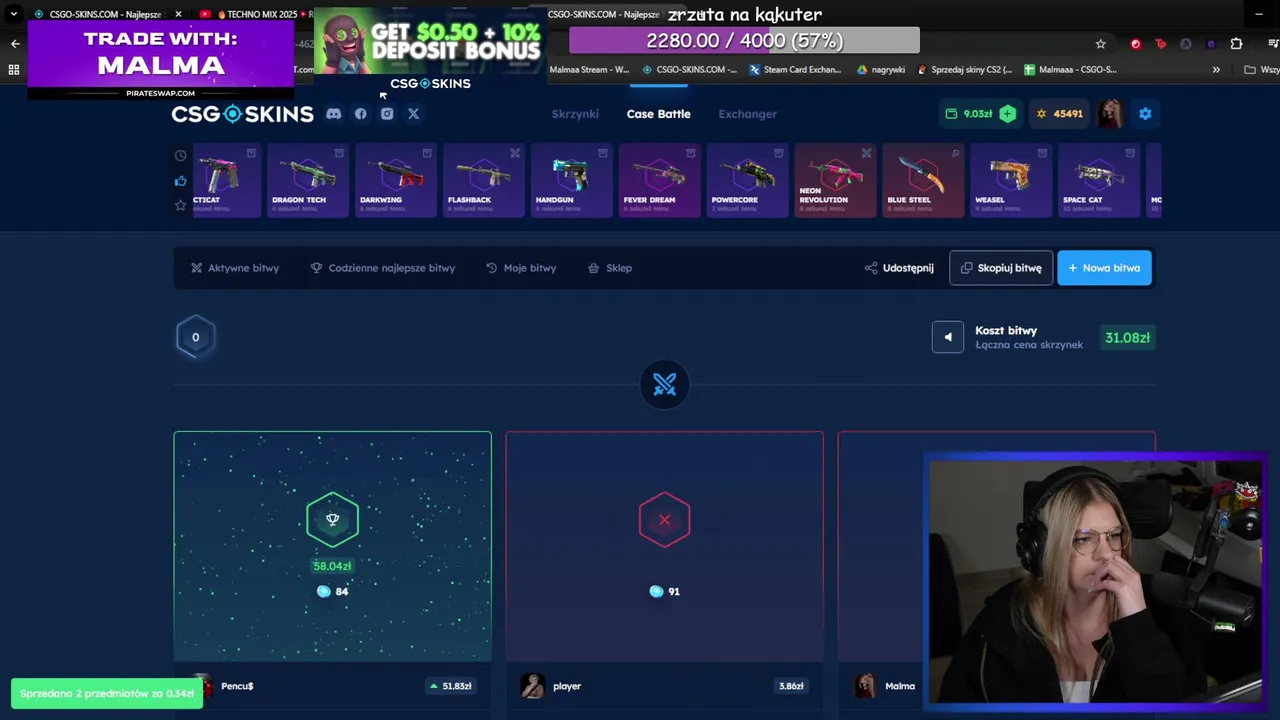Open the Exchanger tab

pyautogui.click(x=747, y=114)
